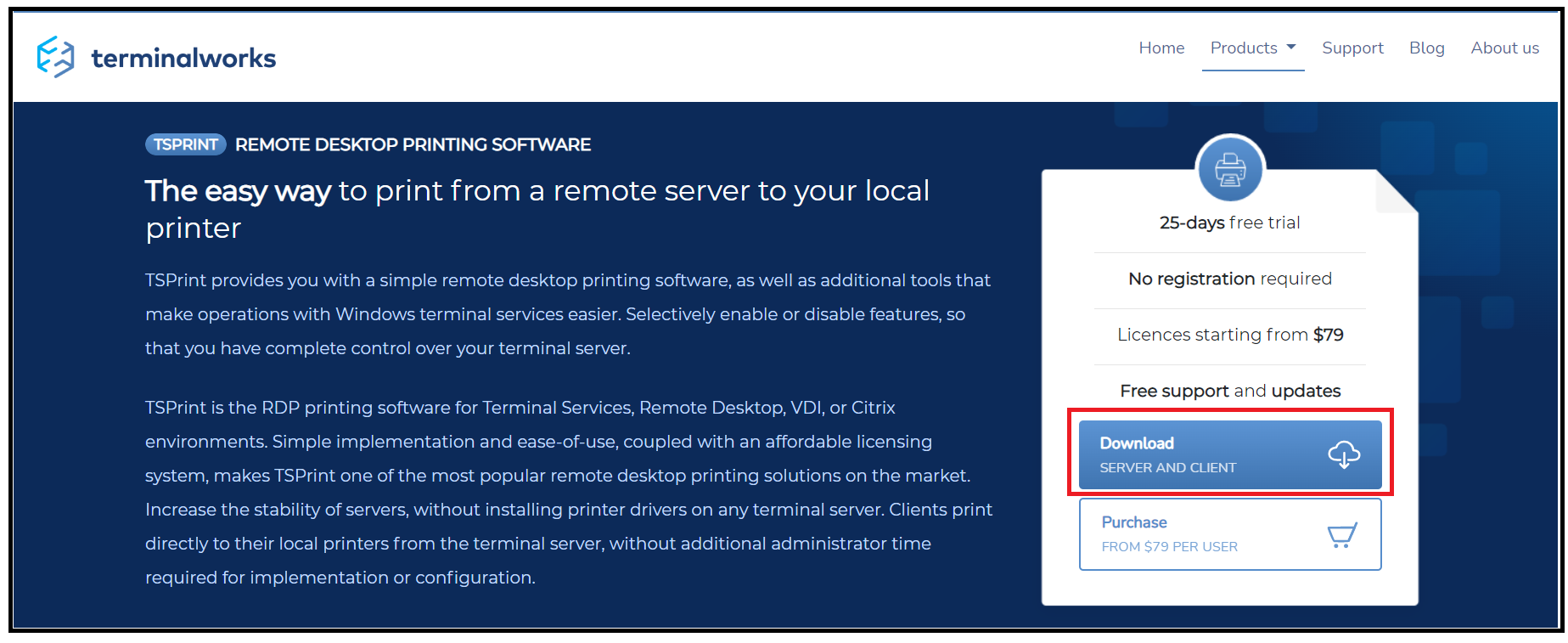The width and height of the screenshot is (1568, 643).
Task: Click '25-days free trial' text
Action: tap(1229, 223)
